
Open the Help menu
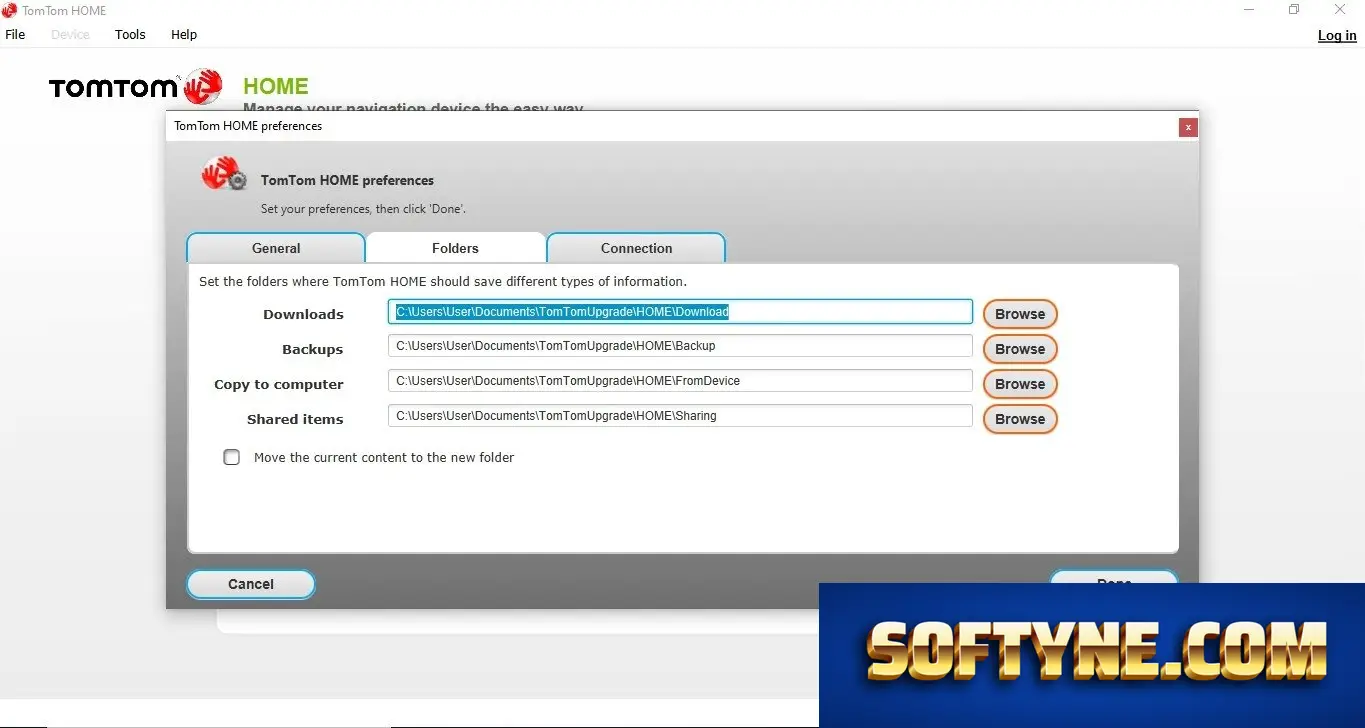pos(184,34)
